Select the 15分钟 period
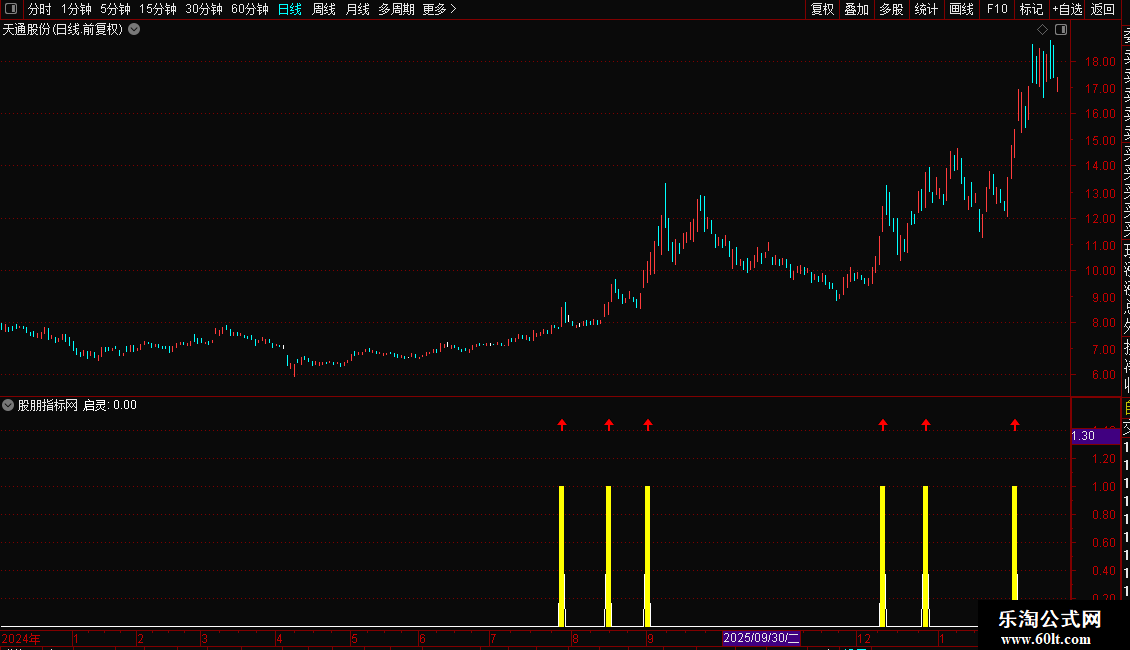The image size is (1130, 650). click(158, 9)
